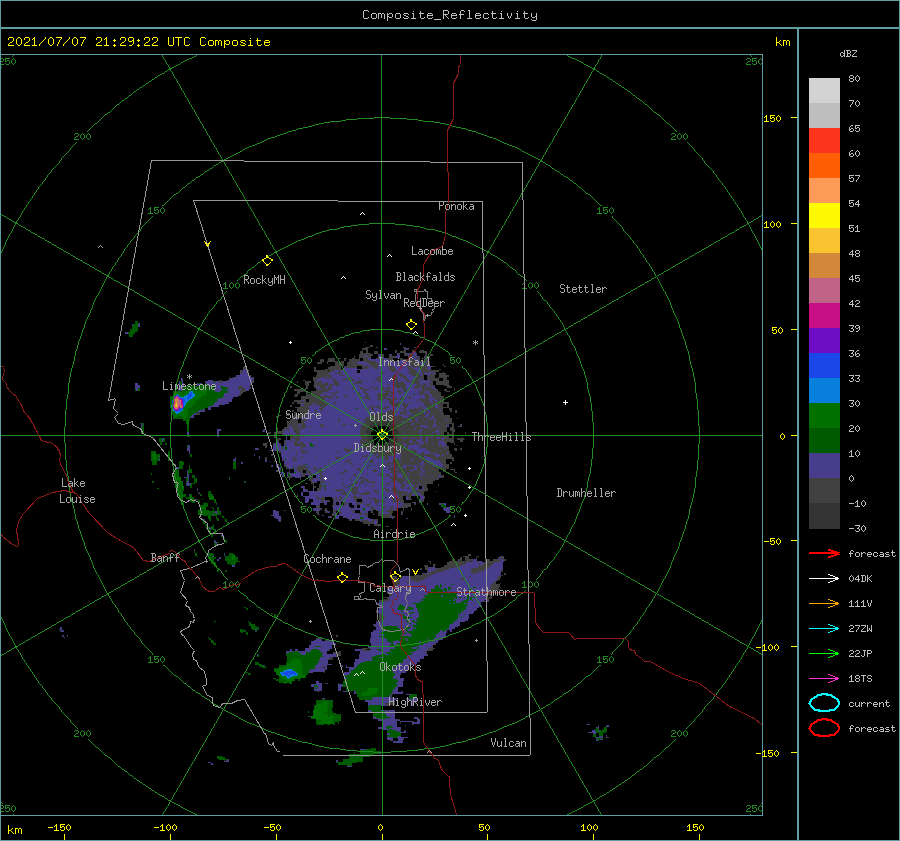Pick the slate purple 0 dBZ swatch
Viewport: 900px width, 841px height.
(x=824, y=465)
